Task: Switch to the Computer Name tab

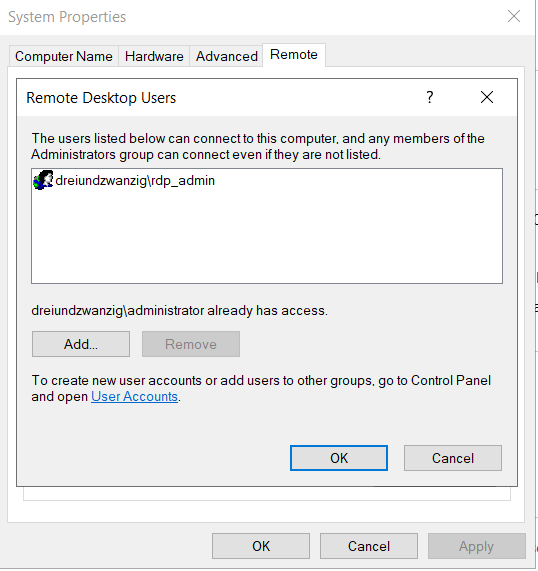Action: pyautogui.click(x=64, y=56)
